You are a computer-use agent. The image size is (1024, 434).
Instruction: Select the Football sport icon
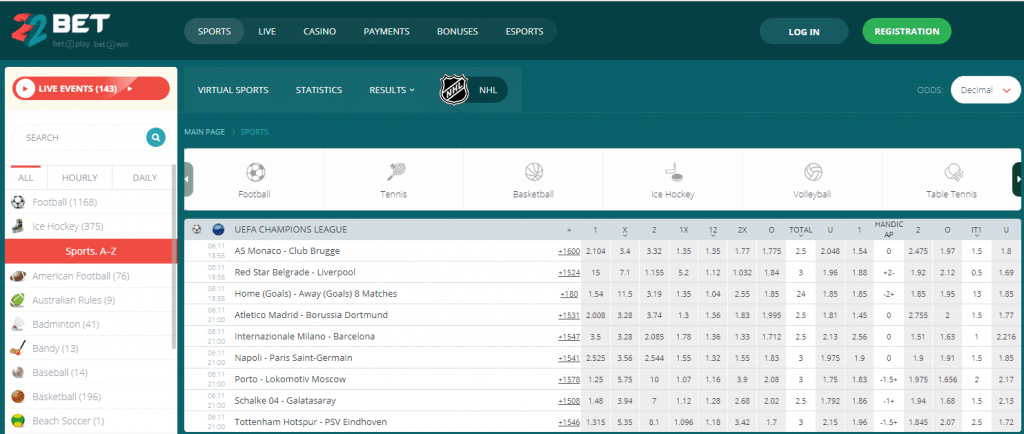pyautogui.click(x=255, y=172)
